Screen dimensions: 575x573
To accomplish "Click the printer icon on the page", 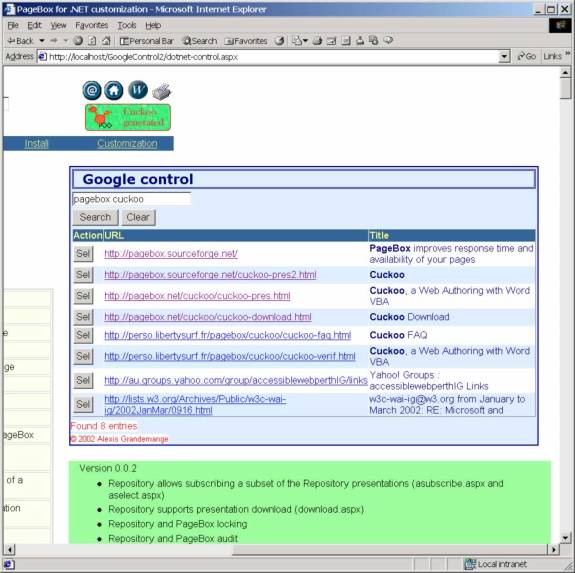I will [162, 92].
